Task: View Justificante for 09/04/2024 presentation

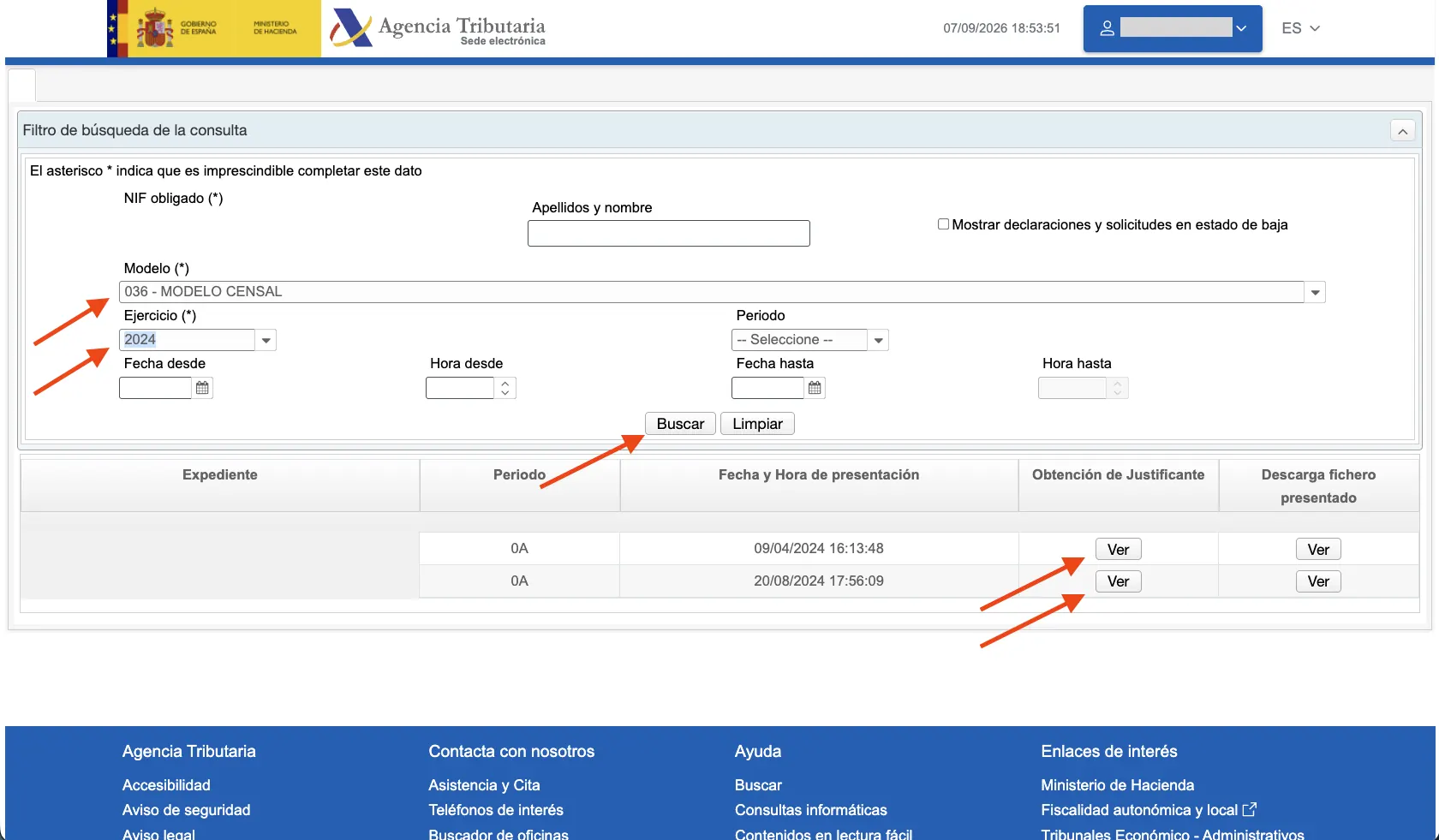Action: point(1118,550)
